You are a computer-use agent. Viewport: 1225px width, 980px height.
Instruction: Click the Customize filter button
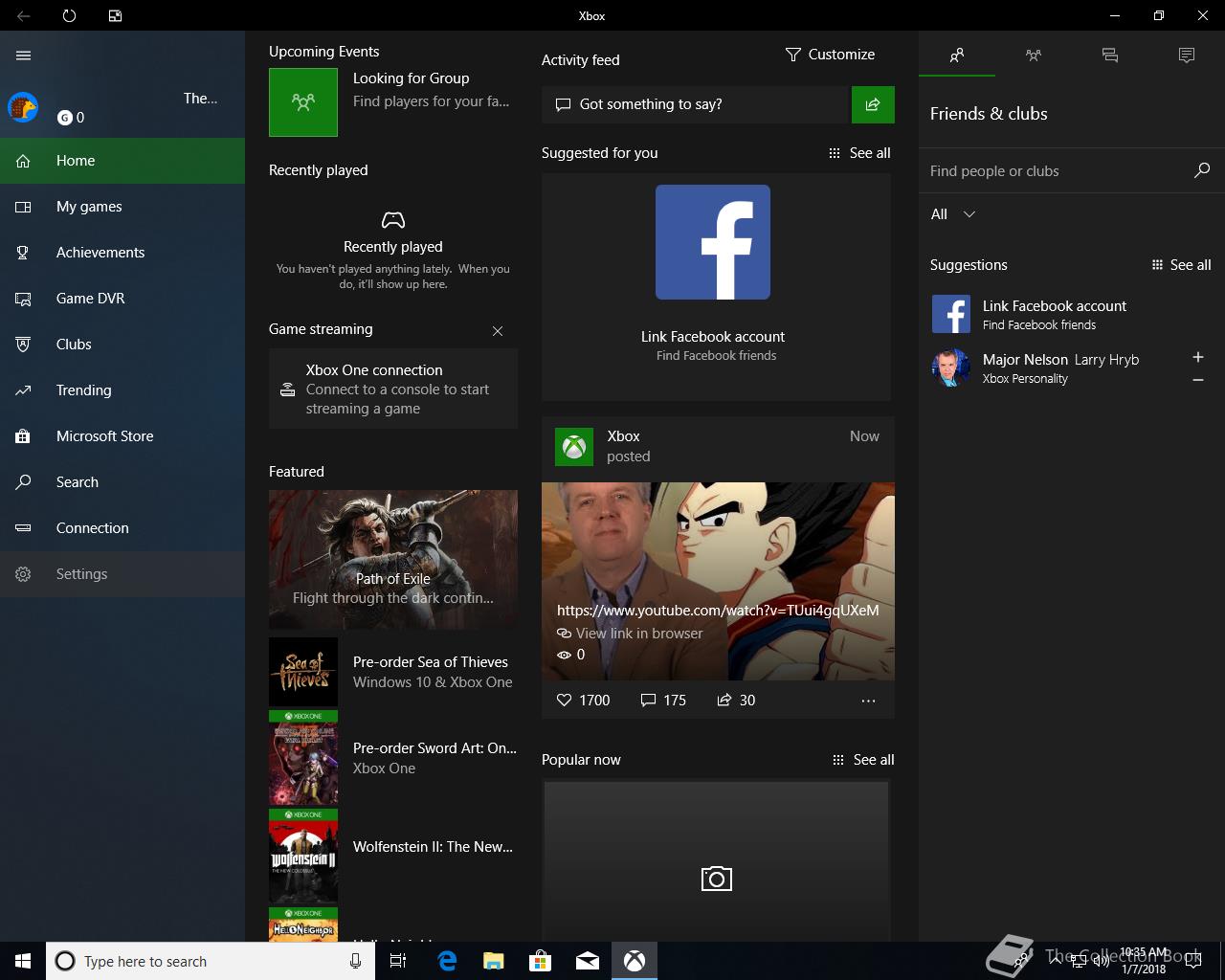coord(830,55)
